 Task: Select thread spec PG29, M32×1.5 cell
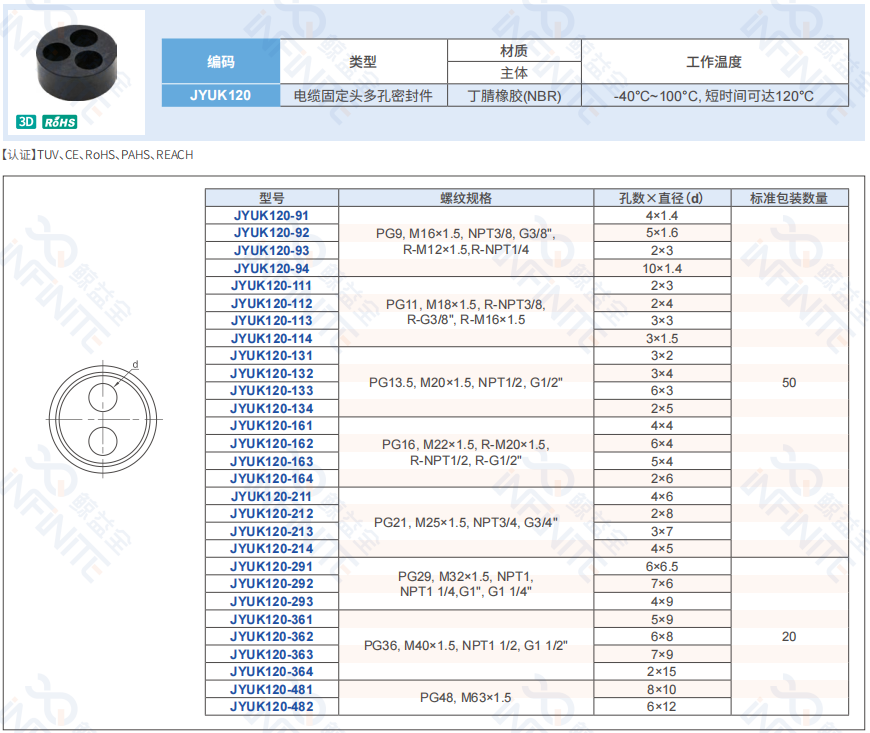(x=466, y=584)
